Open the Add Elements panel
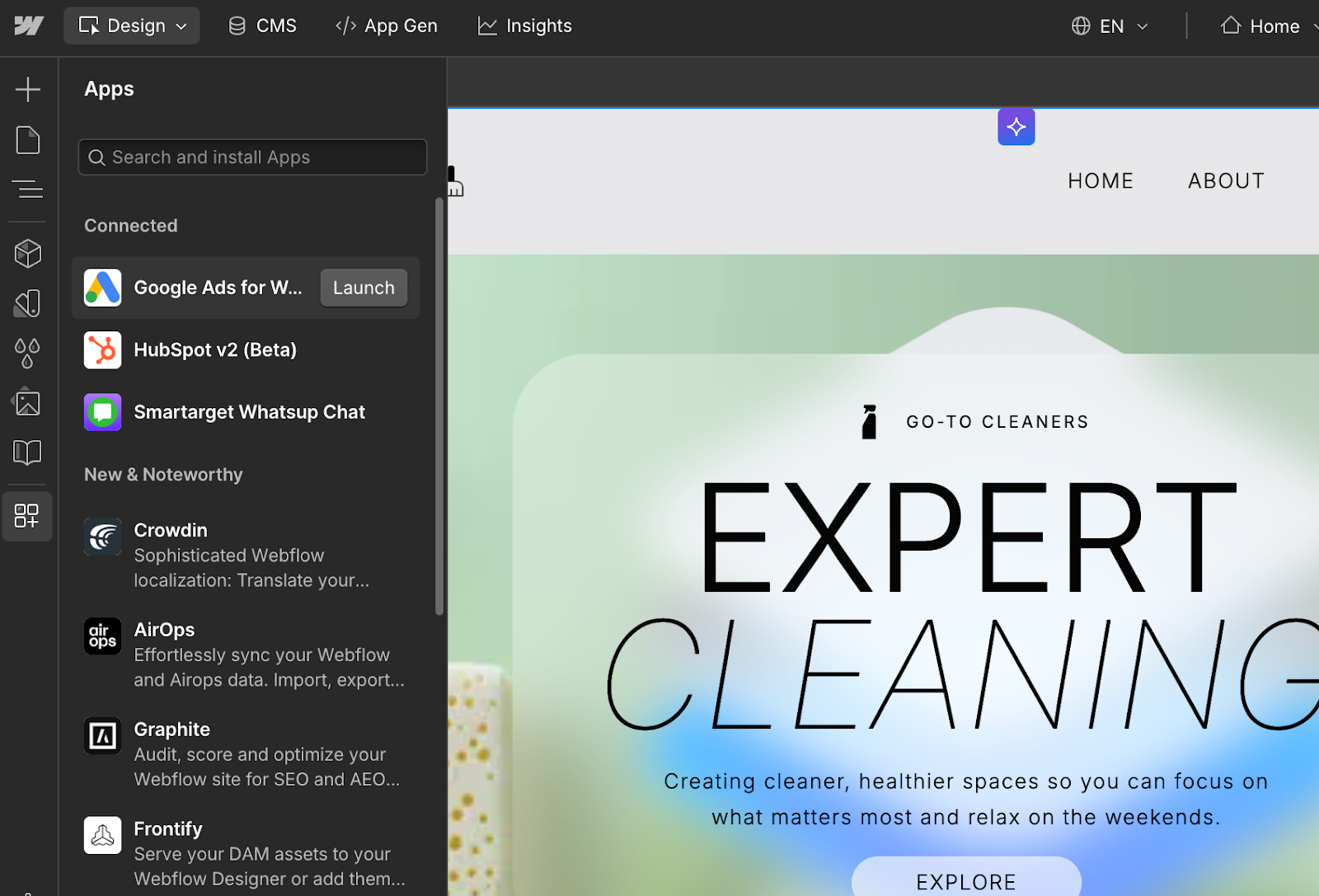 coord(28,89)
